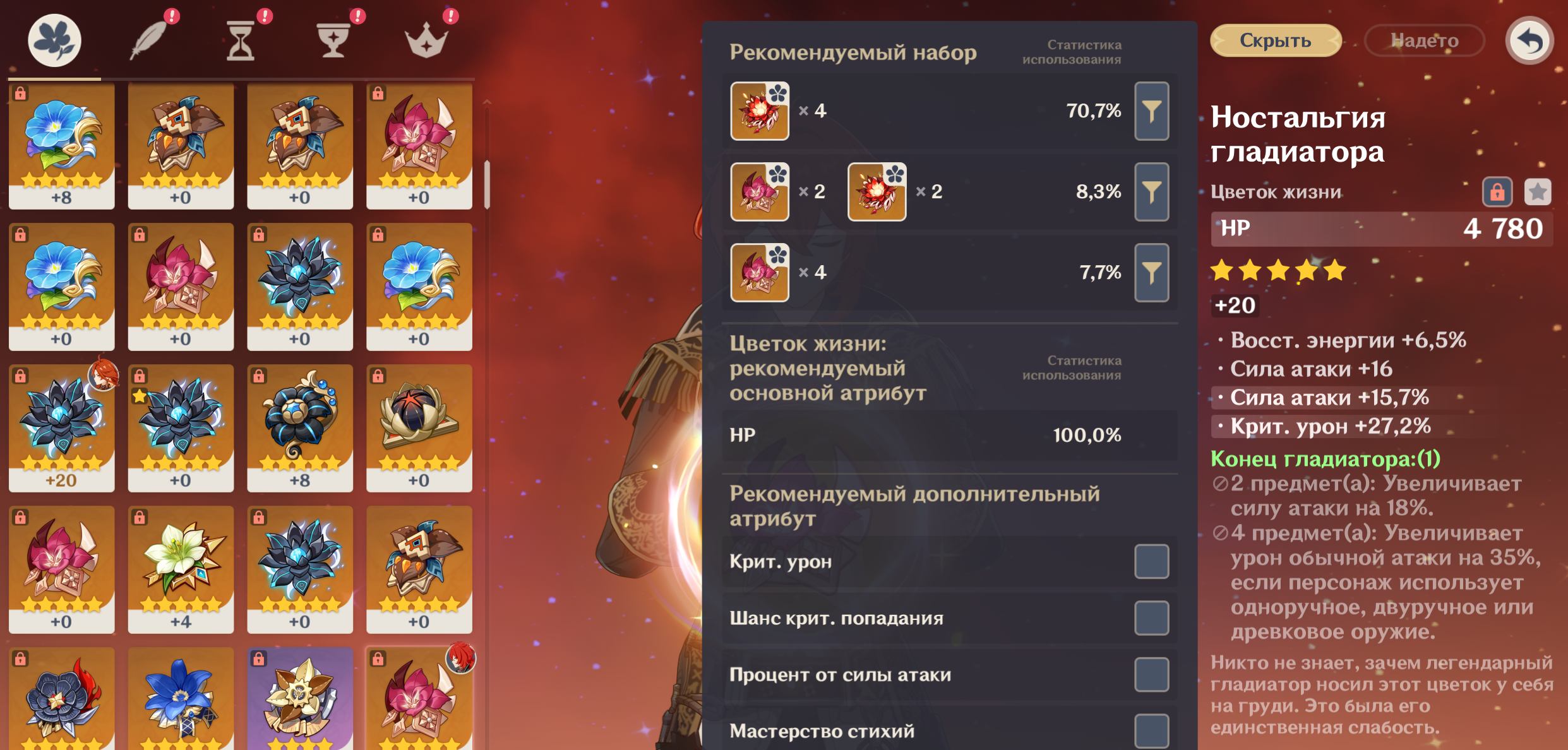Image resolution: width=1568 pixels, height=750 pixels.
Task: Tick the Шанс крит. попадания checkbox
Action: 1151,617
